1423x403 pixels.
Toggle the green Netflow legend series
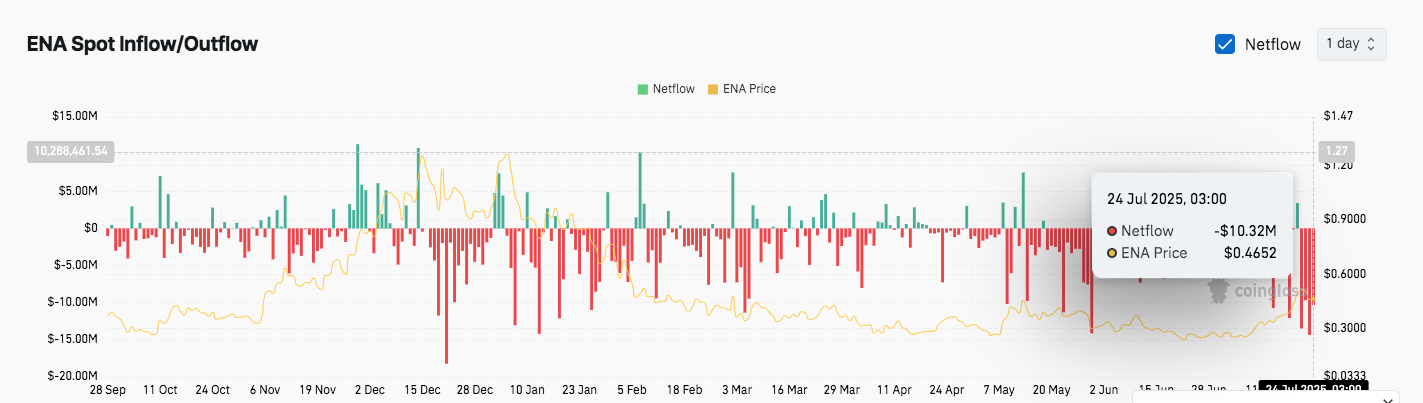[666, 89]
